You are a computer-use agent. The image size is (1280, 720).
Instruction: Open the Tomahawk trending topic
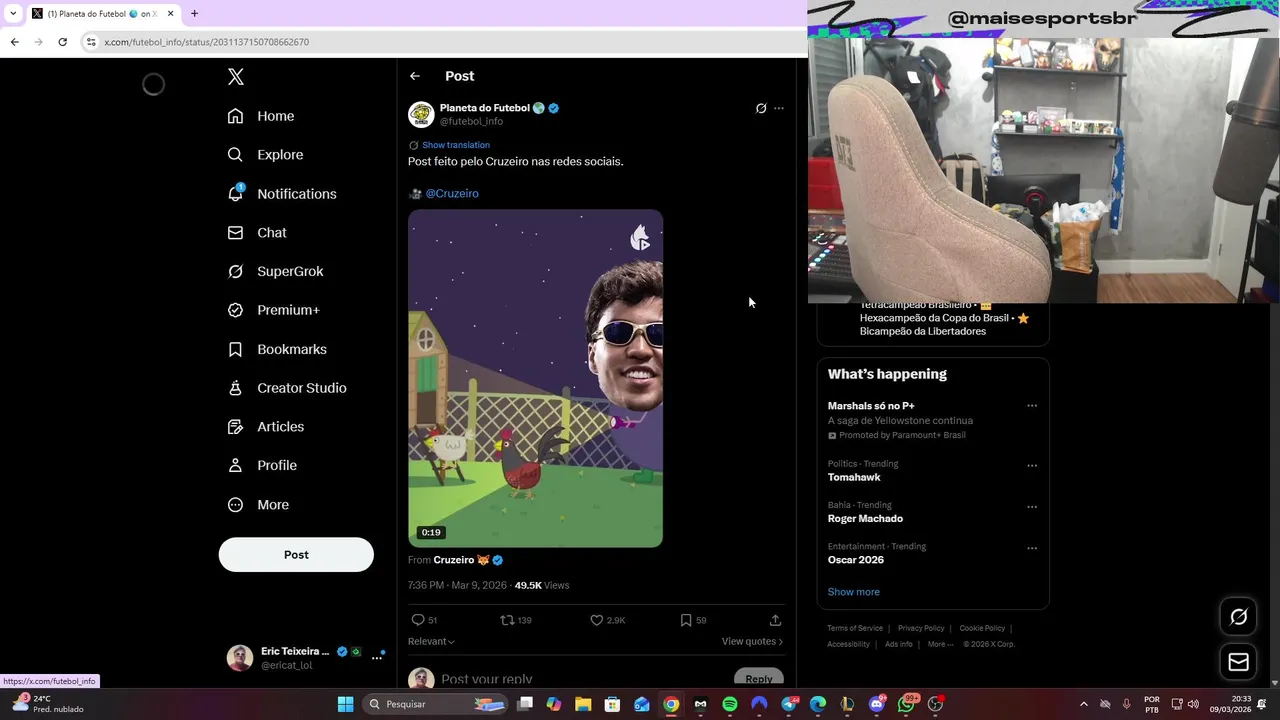pos(854,478)
